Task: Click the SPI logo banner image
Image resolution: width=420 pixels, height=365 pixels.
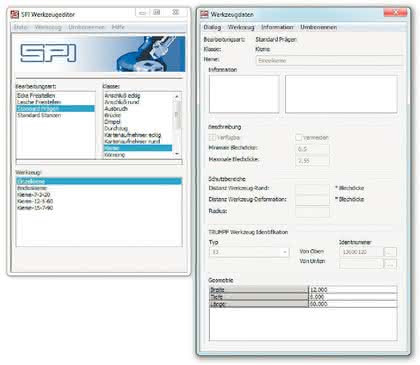Action: [x=100, y=54]
